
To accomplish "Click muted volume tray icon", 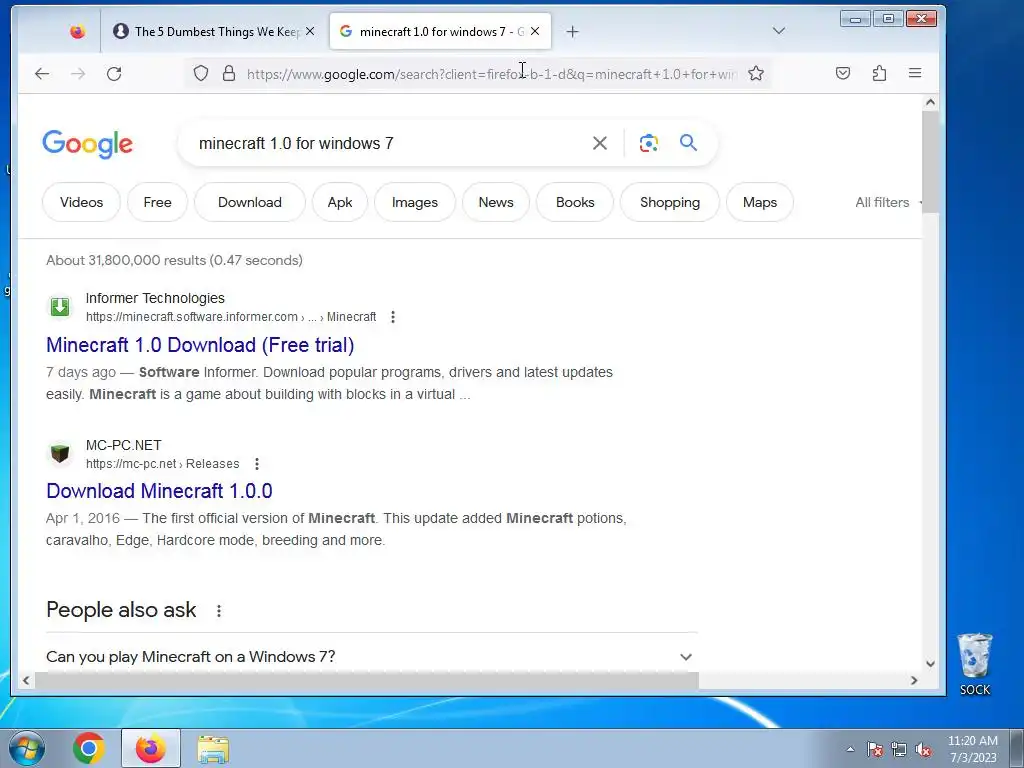I will (923, 749).
